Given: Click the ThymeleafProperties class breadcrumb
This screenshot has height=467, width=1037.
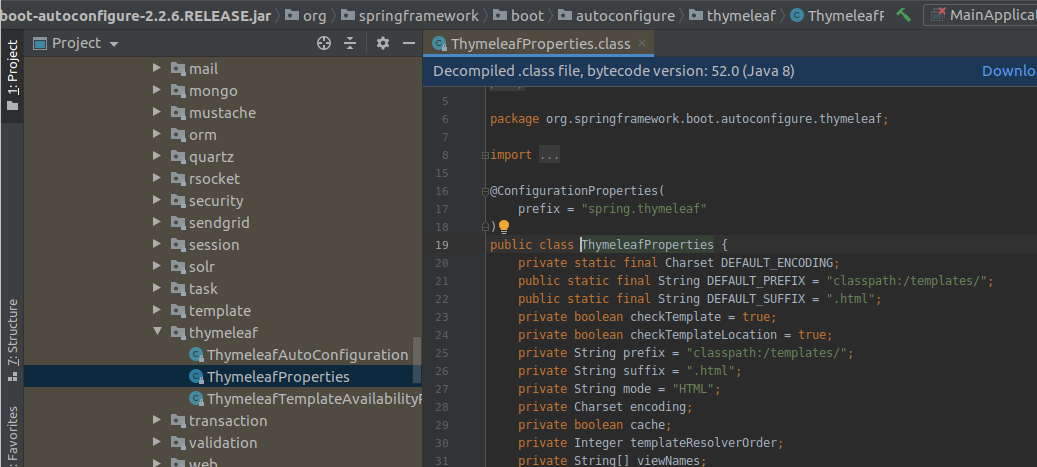Looking at the screenshot, I should (x=837, y=15).
